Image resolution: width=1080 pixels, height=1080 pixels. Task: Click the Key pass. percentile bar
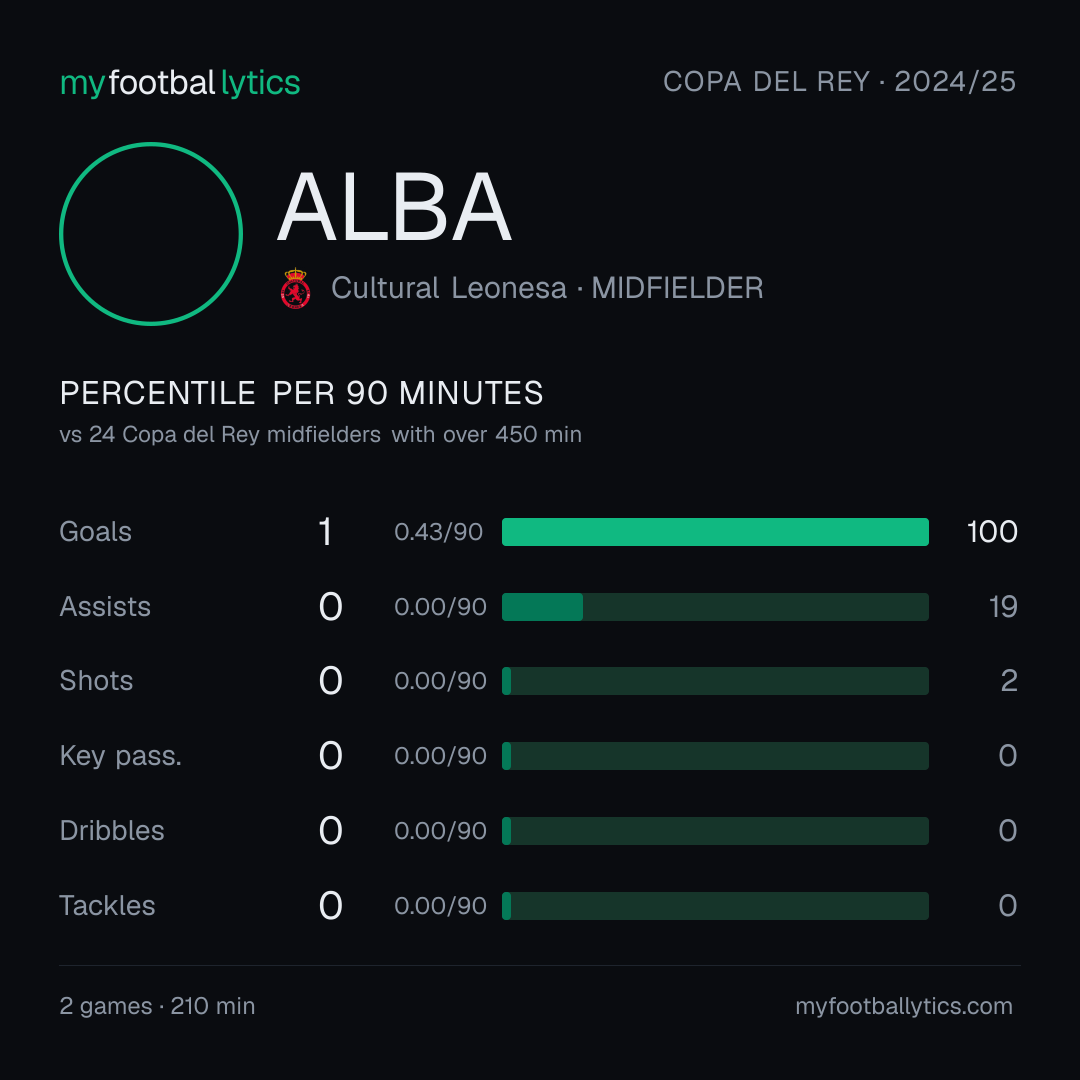[x=715, y=756]
